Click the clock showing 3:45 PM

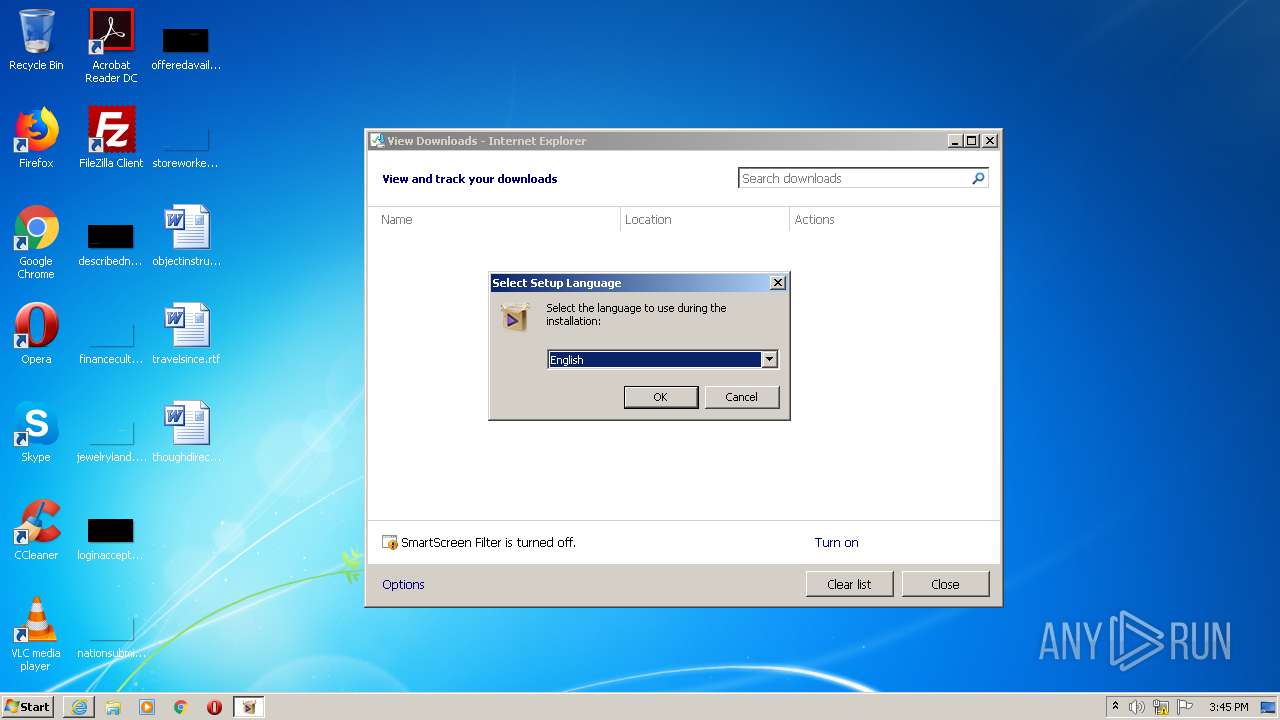1228,707
